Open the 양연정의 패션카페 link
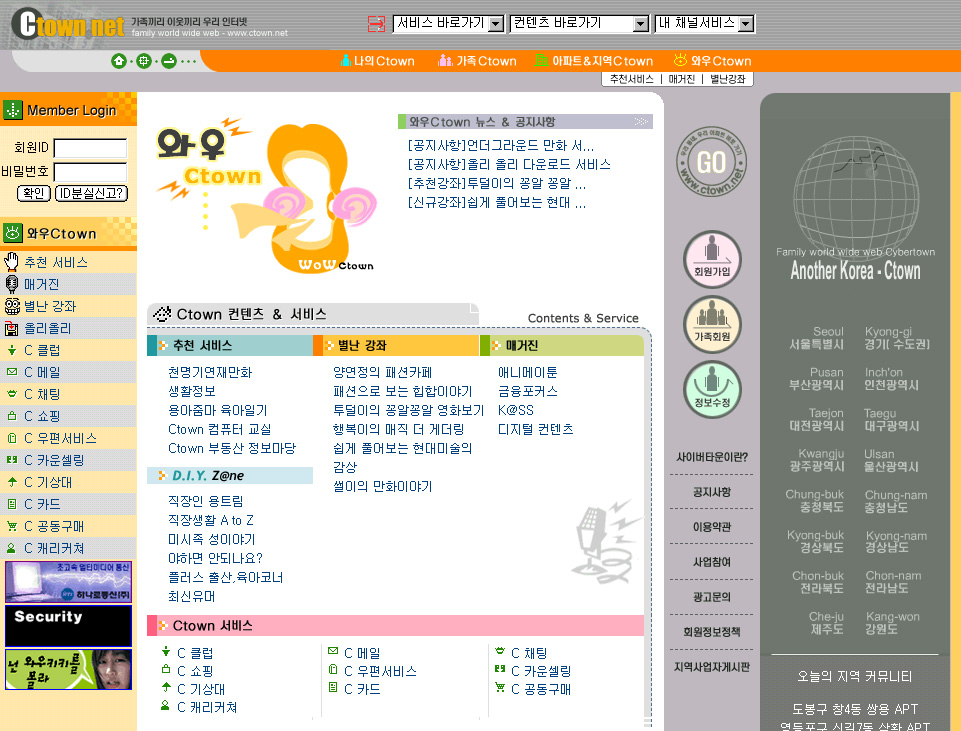The height and width of the screenshot is (731, 961). tap(382, 372)
